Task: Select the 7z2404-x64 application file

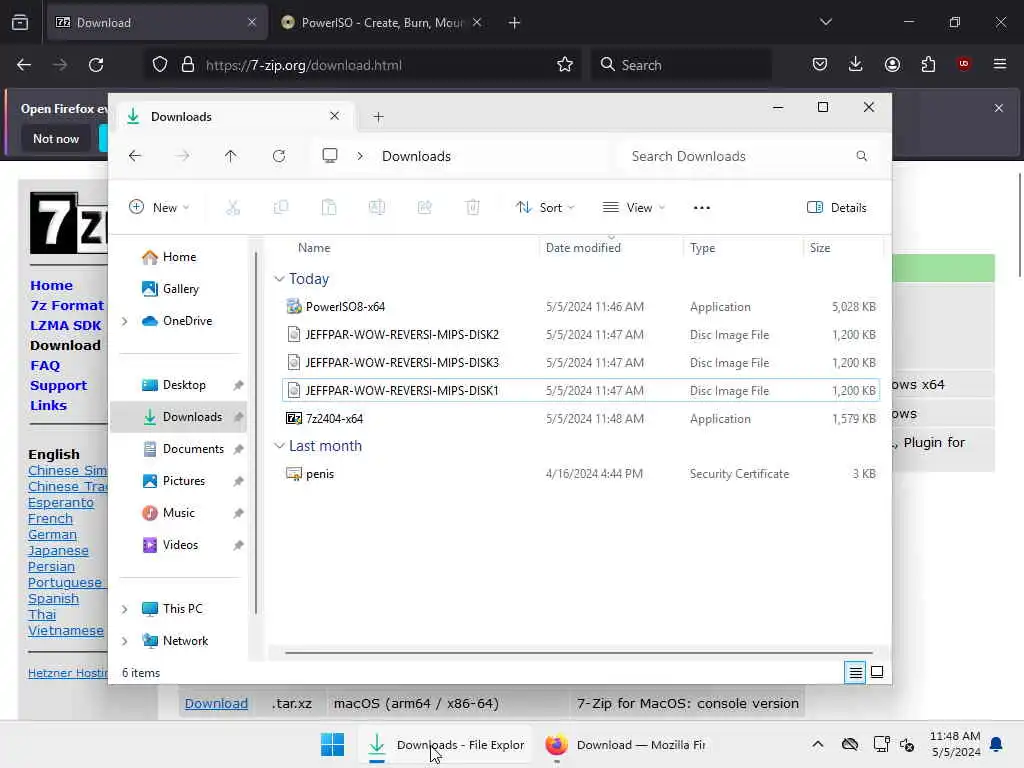Action: (x=581, y=419)
